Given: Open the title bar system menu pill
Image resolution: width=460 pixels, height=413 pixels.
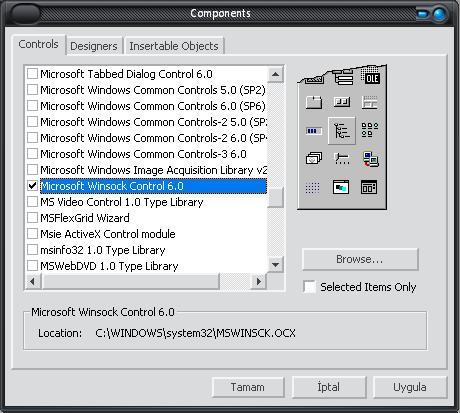Looking at the screenshot, I should (25, 14).
